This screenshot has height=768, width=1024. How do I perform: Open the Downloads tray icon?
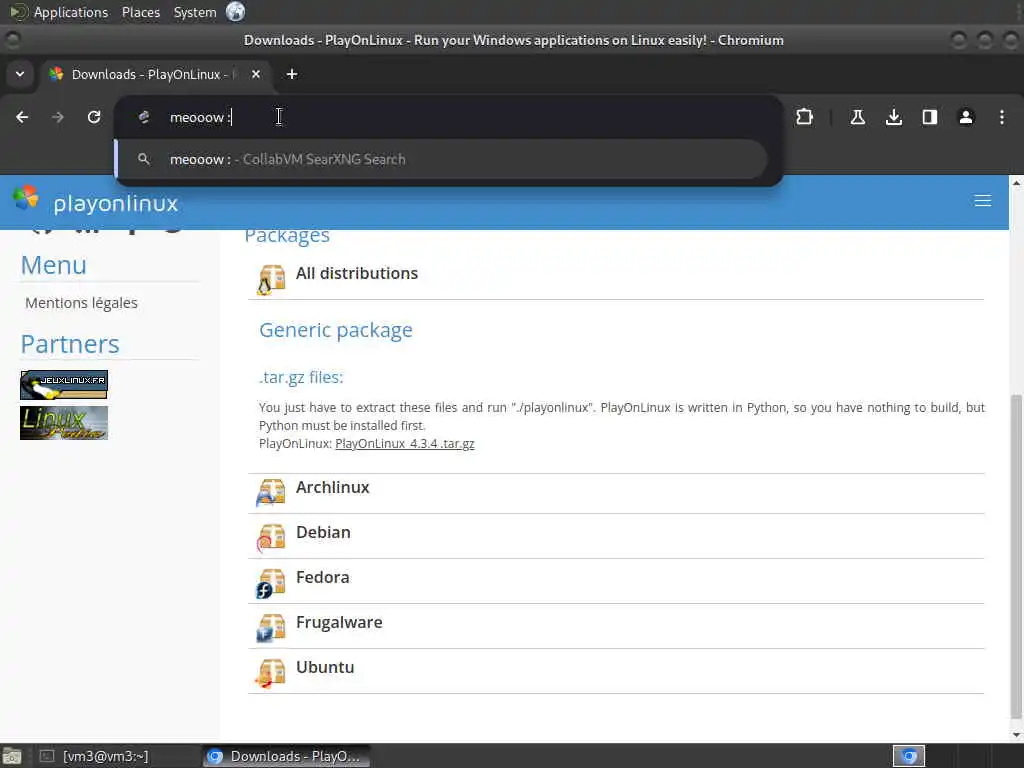(893, 117)
